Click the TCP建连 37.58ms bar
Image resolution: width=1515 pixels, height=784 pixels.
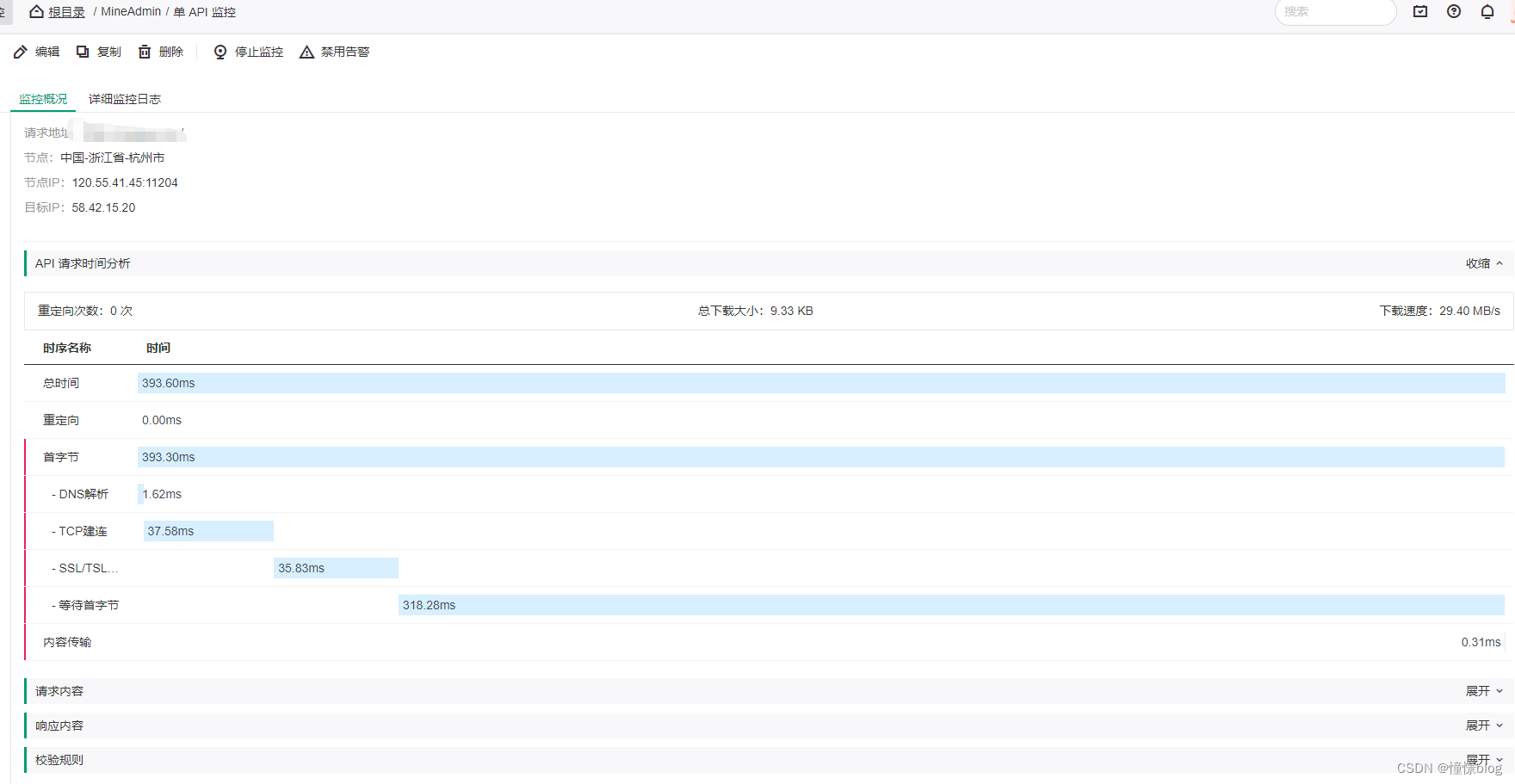point(208,531)
